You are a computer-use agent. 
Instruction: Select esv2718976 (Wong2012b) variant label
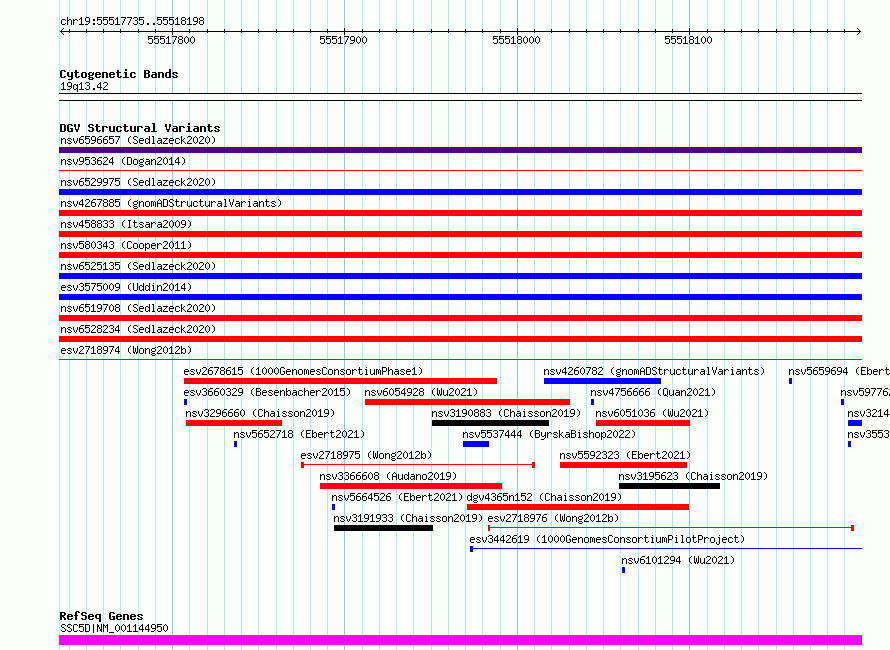pos(553,518)
